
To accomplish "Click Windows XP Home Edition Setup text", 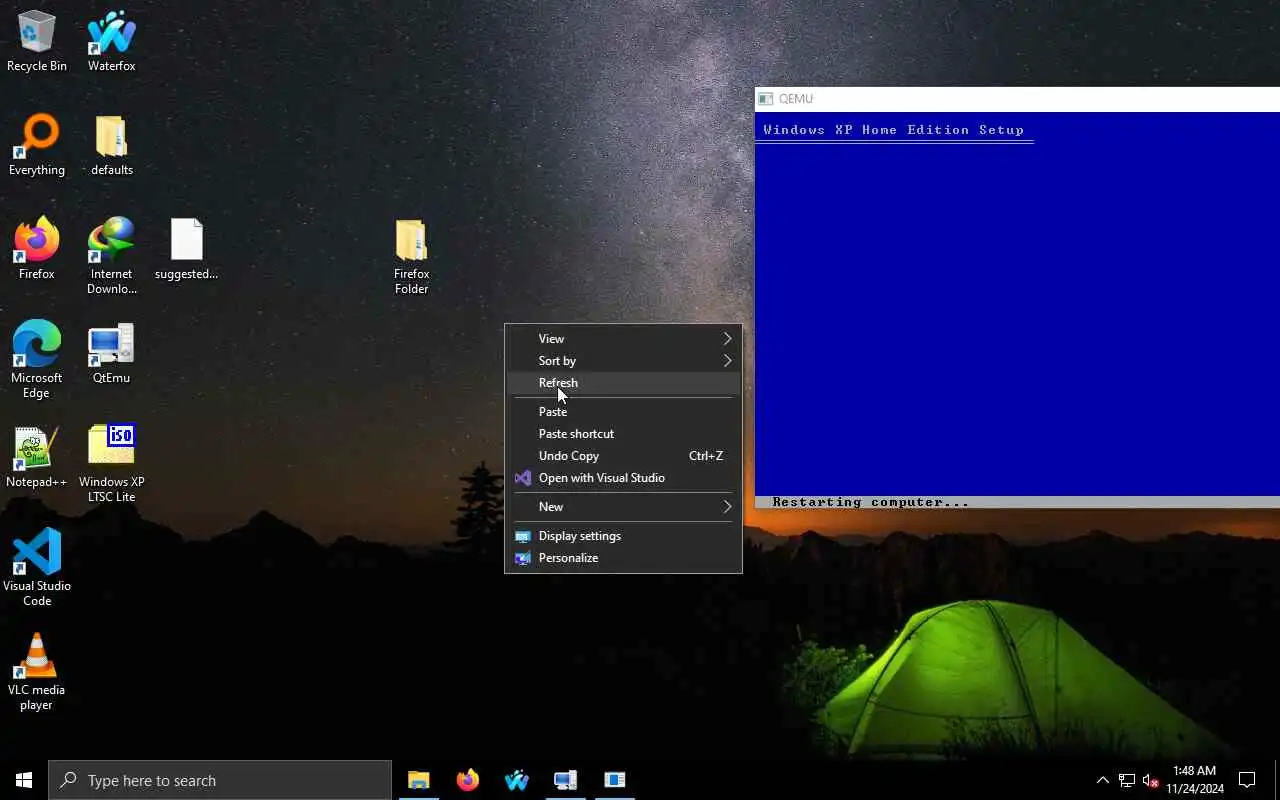I will click(x=893, y=130).
